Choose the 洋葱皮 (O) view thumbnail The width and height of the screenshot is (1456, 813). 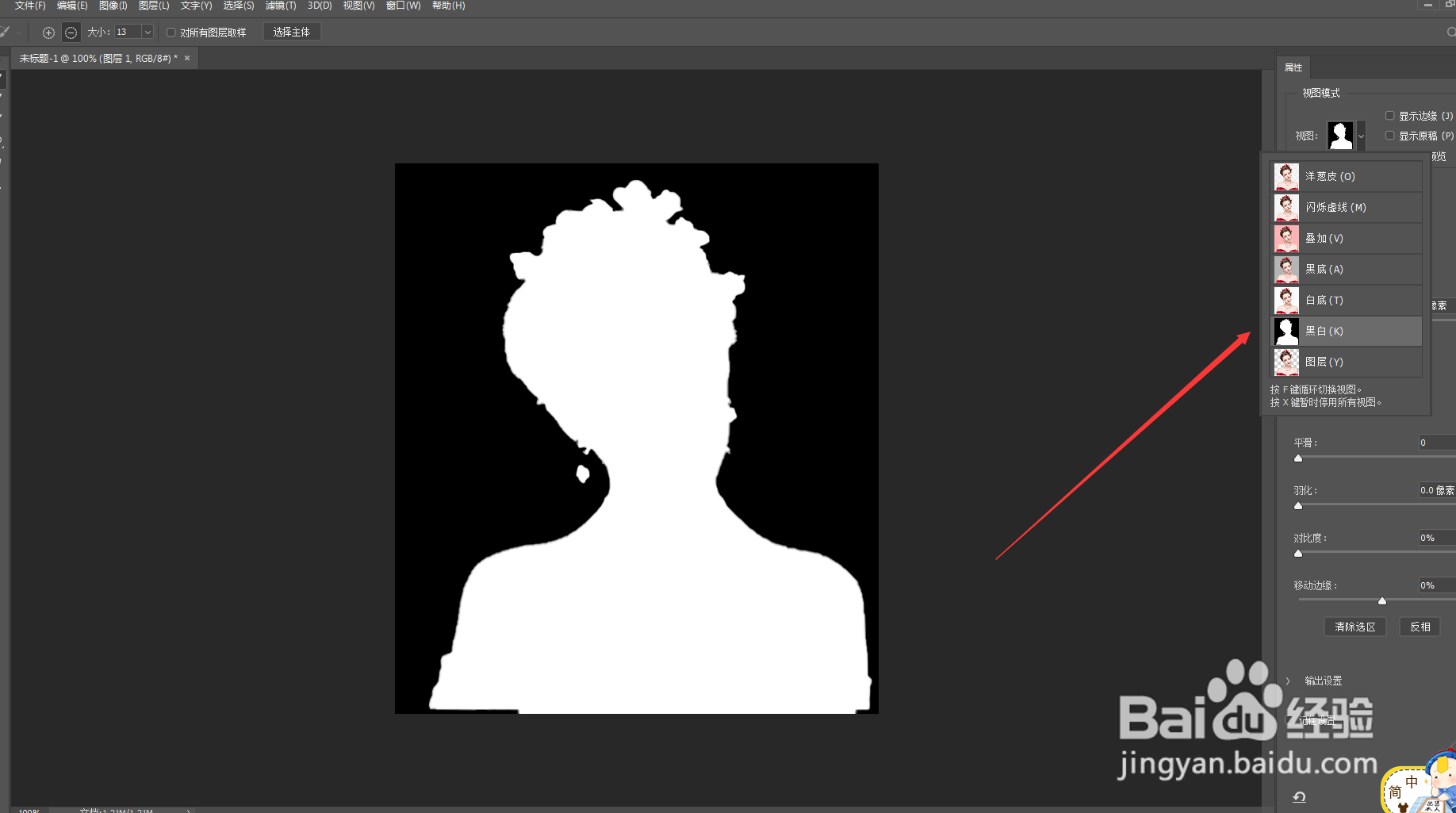(x=1286, y=176)
